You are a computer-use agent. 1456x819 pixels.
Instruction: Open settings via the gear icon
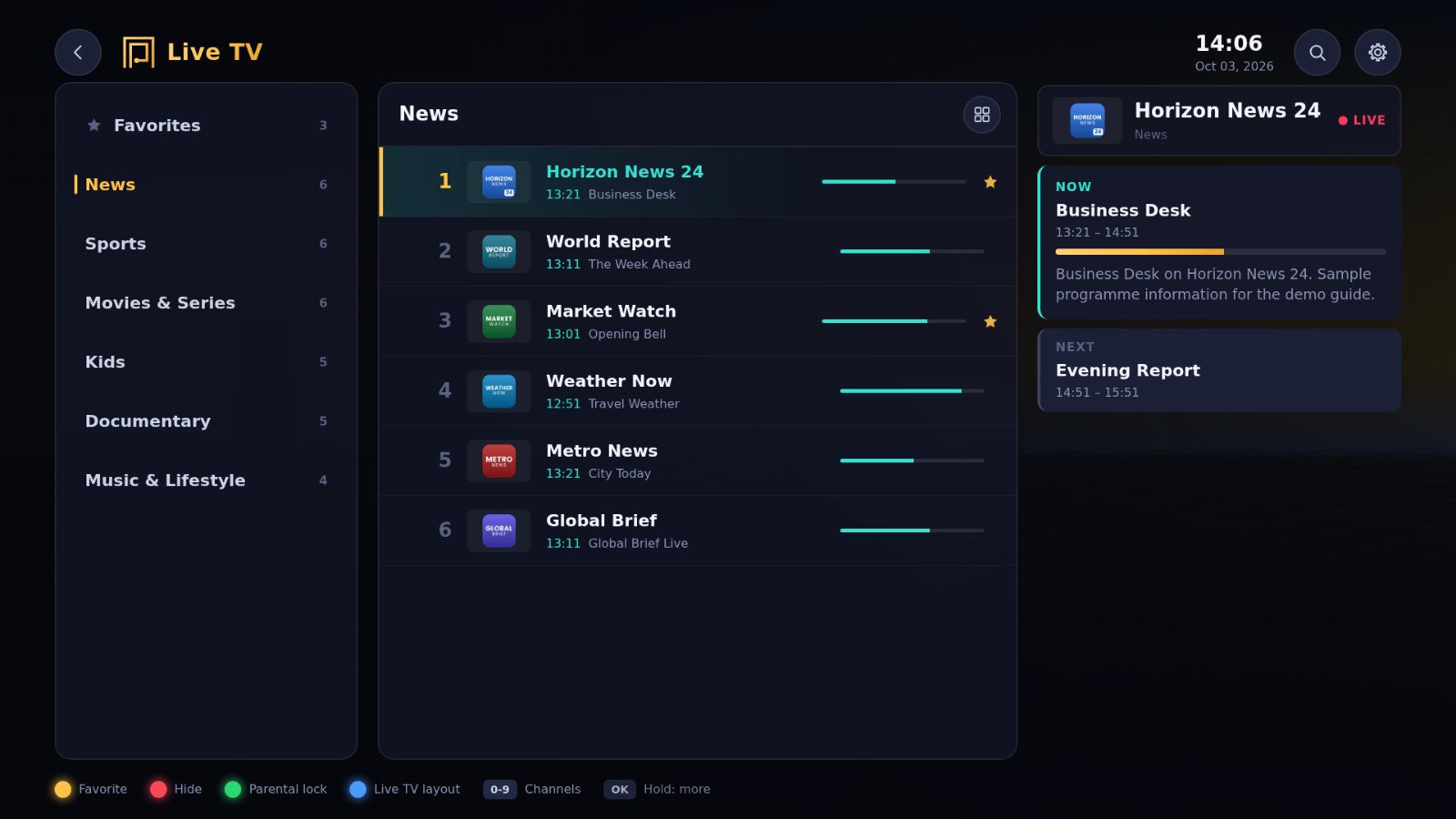pos(1378,52)
